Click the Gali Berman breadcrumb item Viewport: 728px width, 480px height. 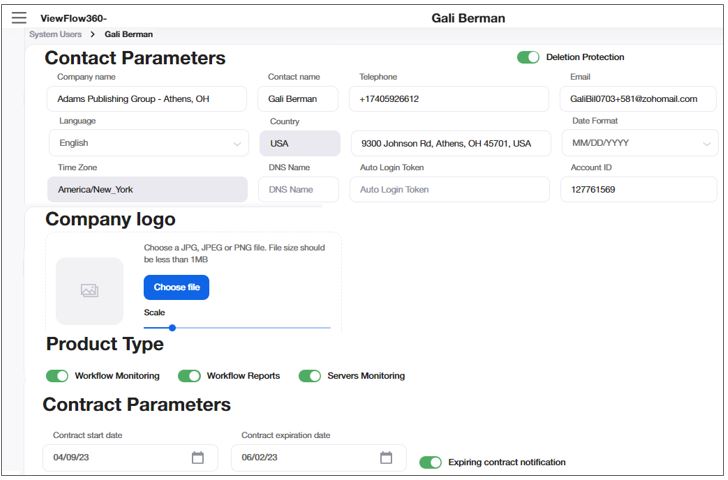tap(129, 34)
